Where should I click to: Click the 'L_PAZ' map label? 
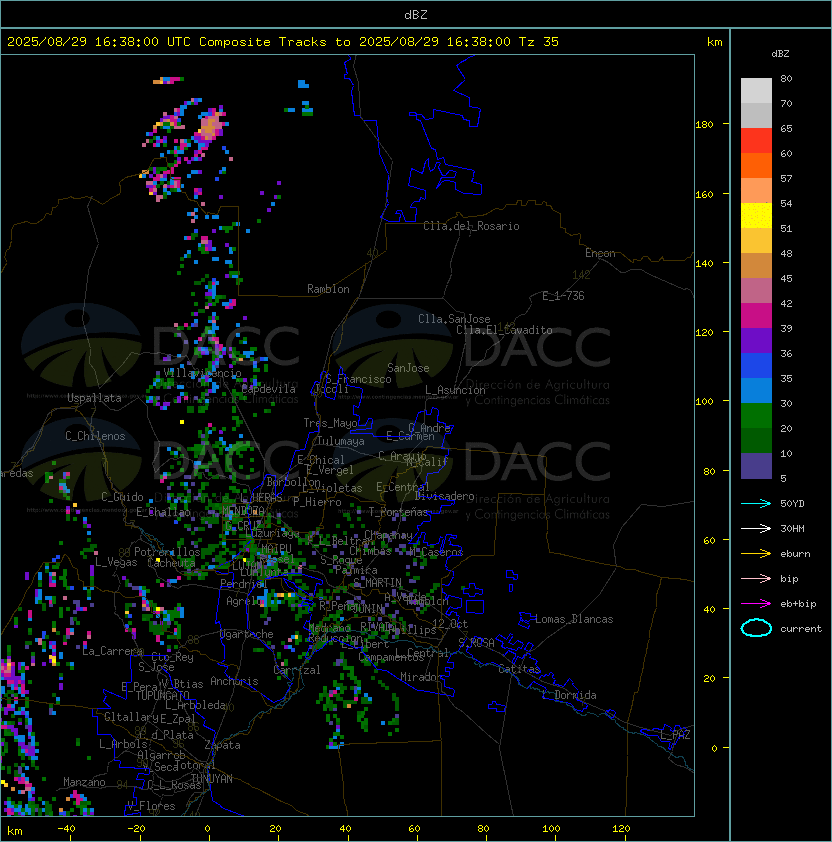coord(675,735)
